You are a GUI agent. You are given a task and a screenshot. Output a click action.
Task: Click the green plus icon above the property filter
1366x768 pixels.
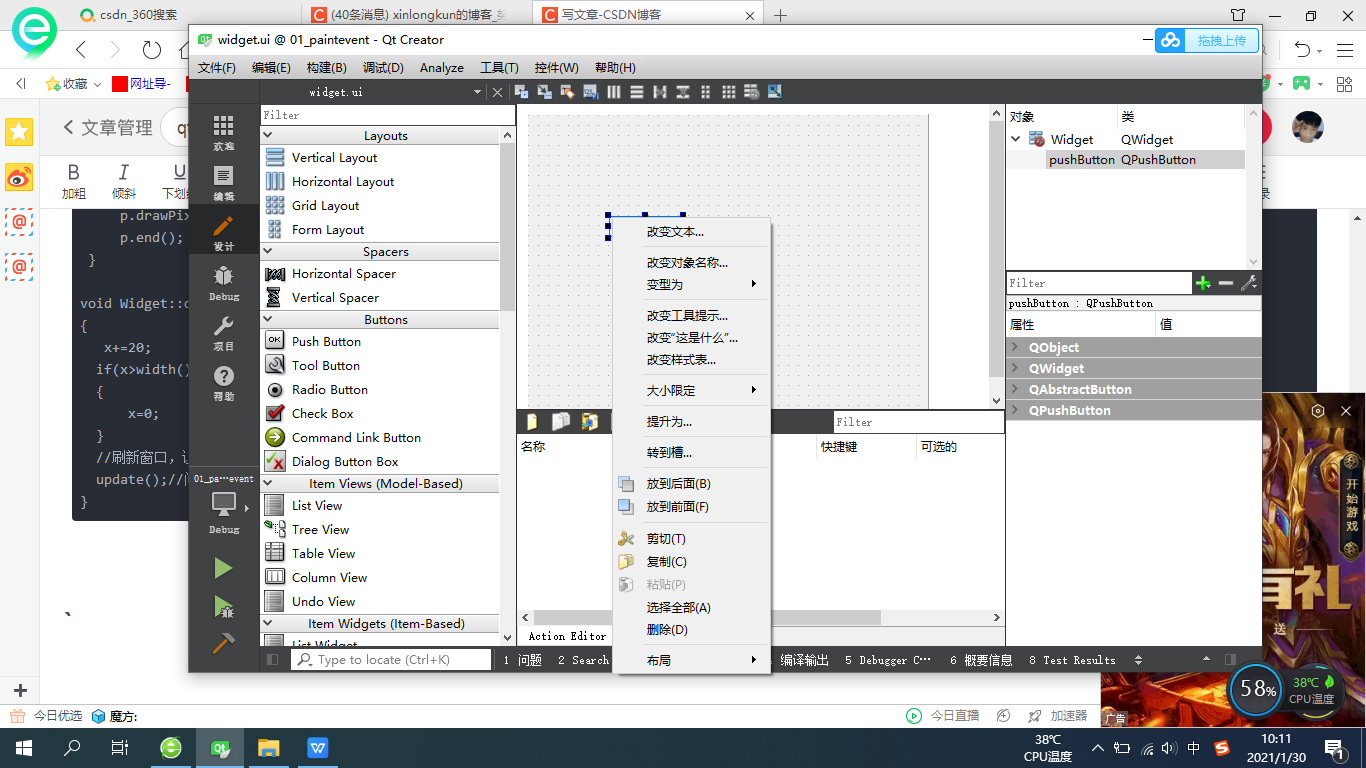click(x=1203, y=283)
